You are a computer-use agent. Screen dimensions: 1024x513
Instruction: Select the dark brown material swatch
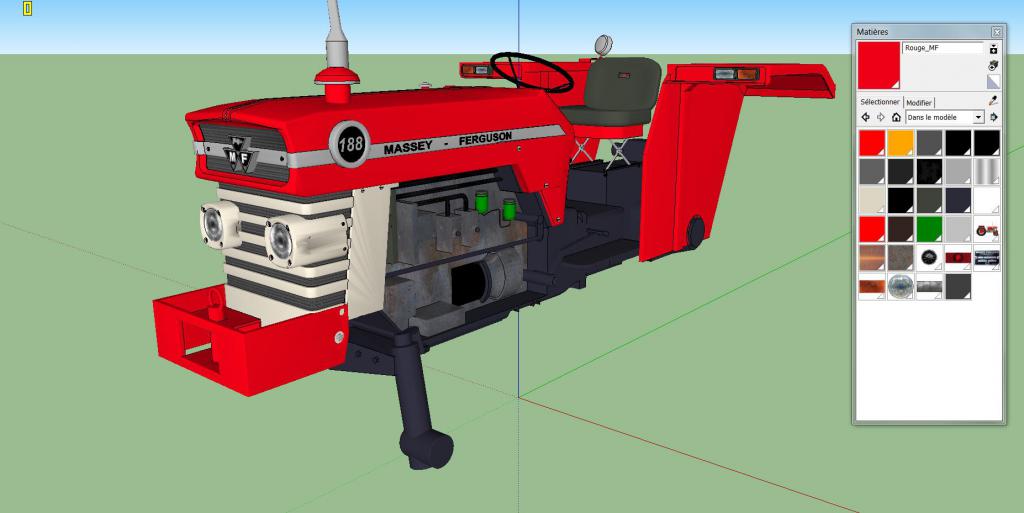coord(900,230)
